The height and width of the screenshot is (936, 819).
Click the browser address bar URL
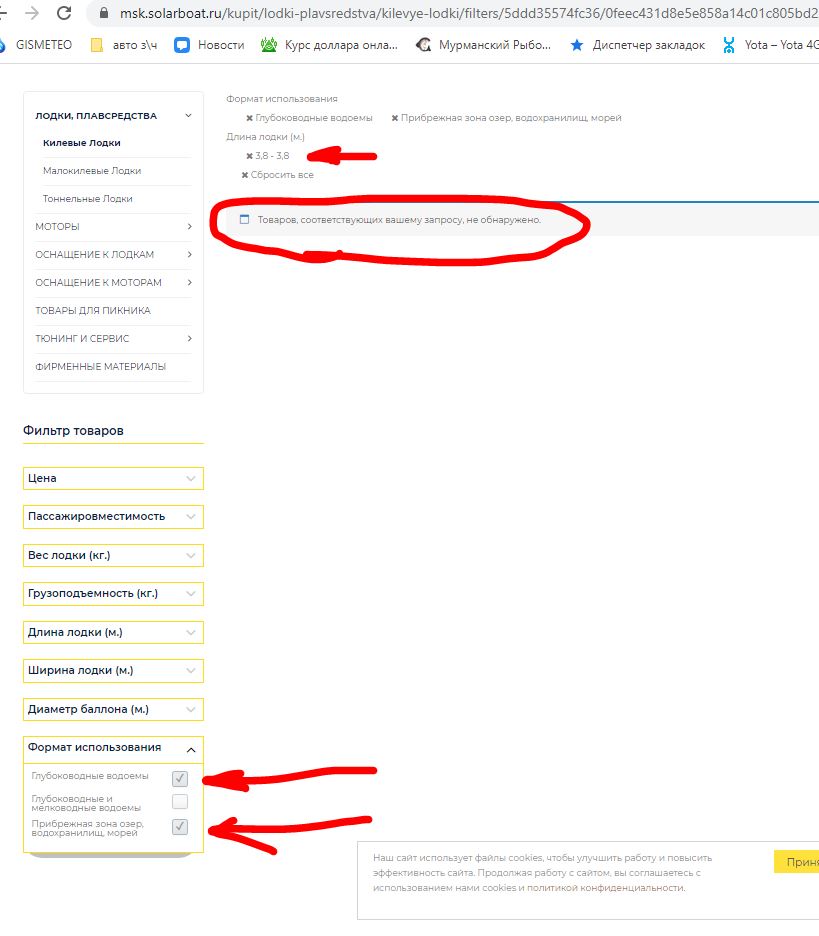coord(450,13)
